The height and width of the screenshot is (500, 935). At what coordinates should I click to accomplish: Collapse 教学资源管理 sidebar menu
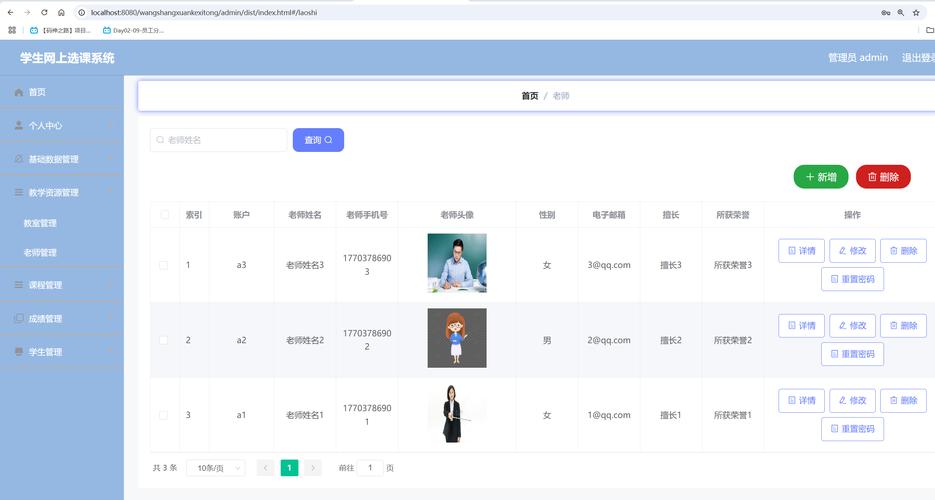click(x=62, y=192)
